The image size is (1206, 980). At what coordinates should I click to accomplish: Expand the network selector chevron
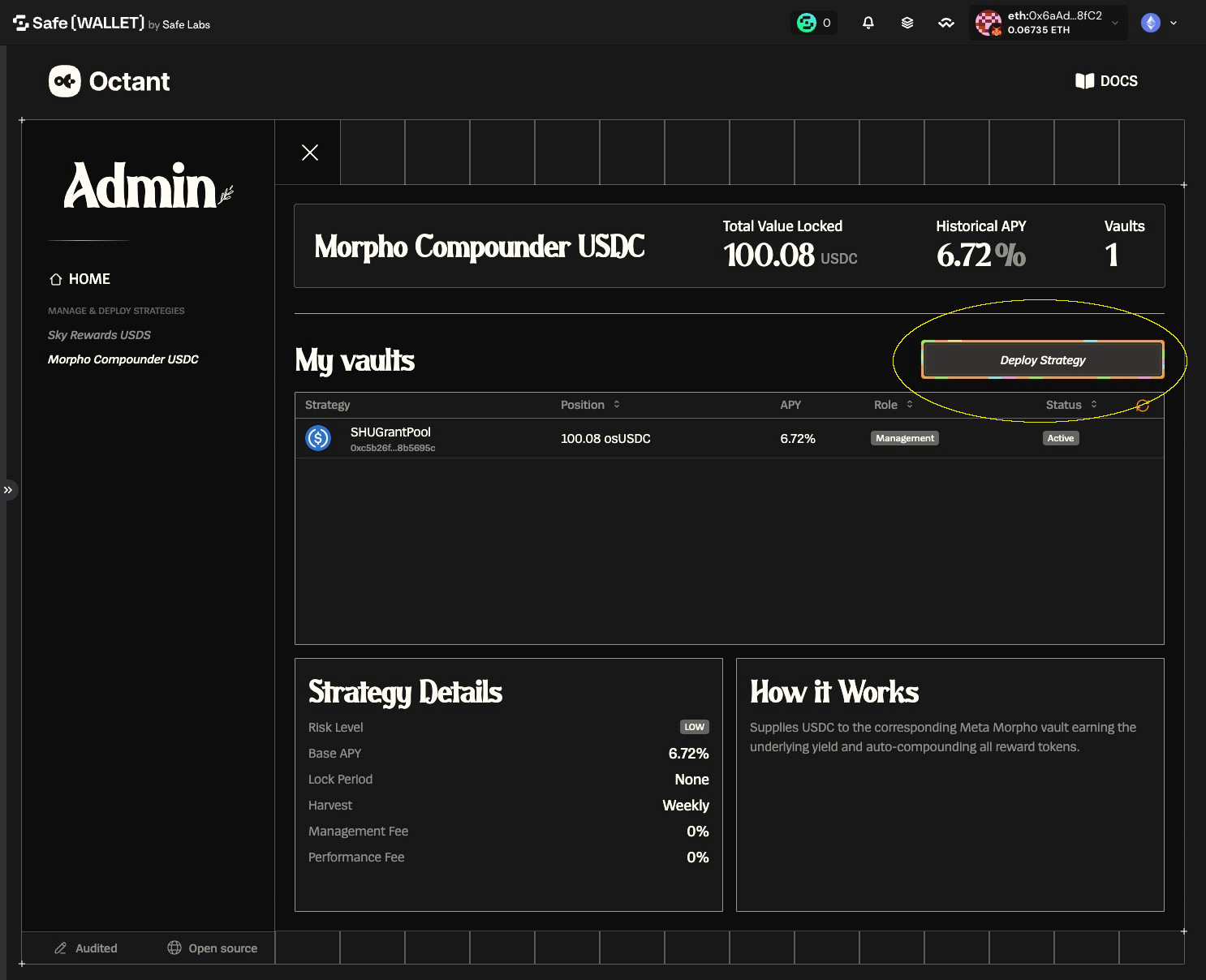click(x=1174, y=23)
